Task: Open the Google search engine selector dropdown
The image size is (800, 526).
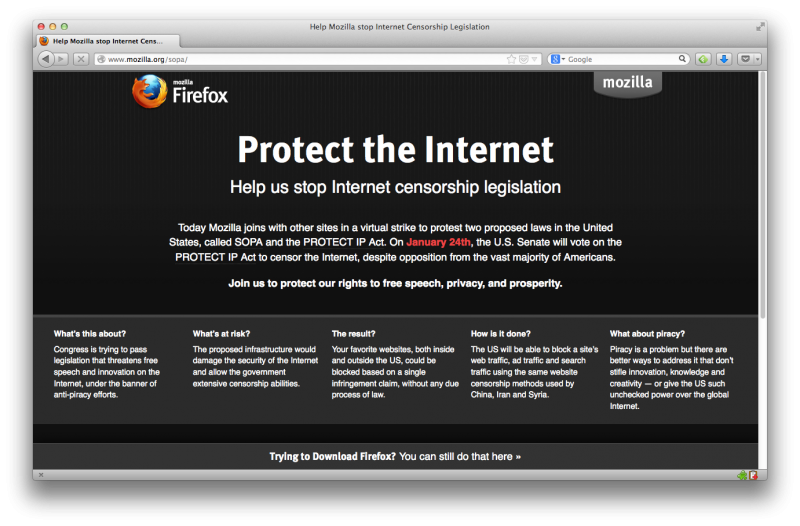Action: pyautogui.click(x=558, y=59)
